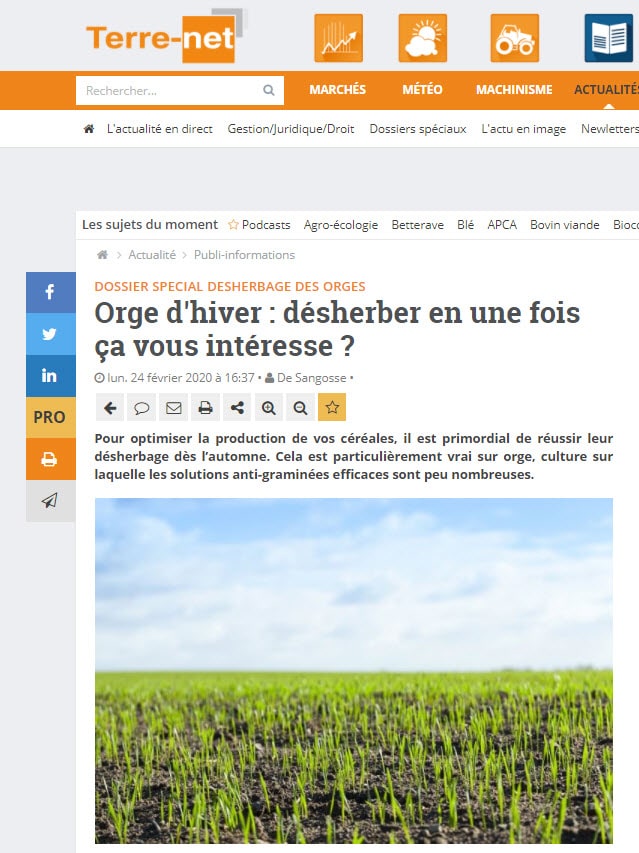
Task: Print using the article toolbar printer icon
Action: click(205, 407)
